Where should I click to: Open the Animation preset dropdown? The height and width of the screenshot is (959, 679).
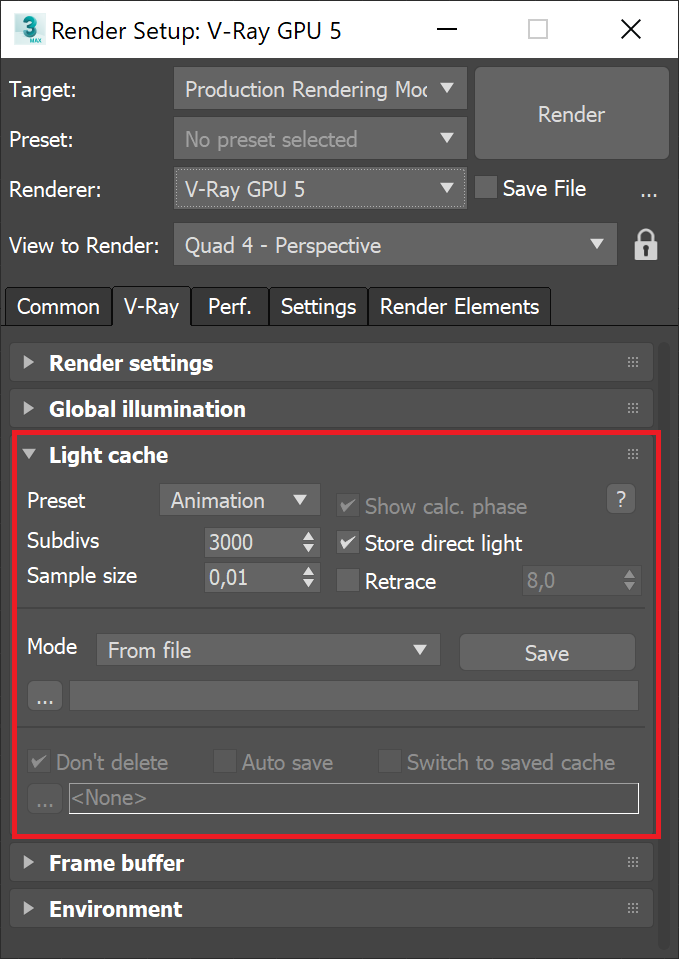[x=239, y=500]
